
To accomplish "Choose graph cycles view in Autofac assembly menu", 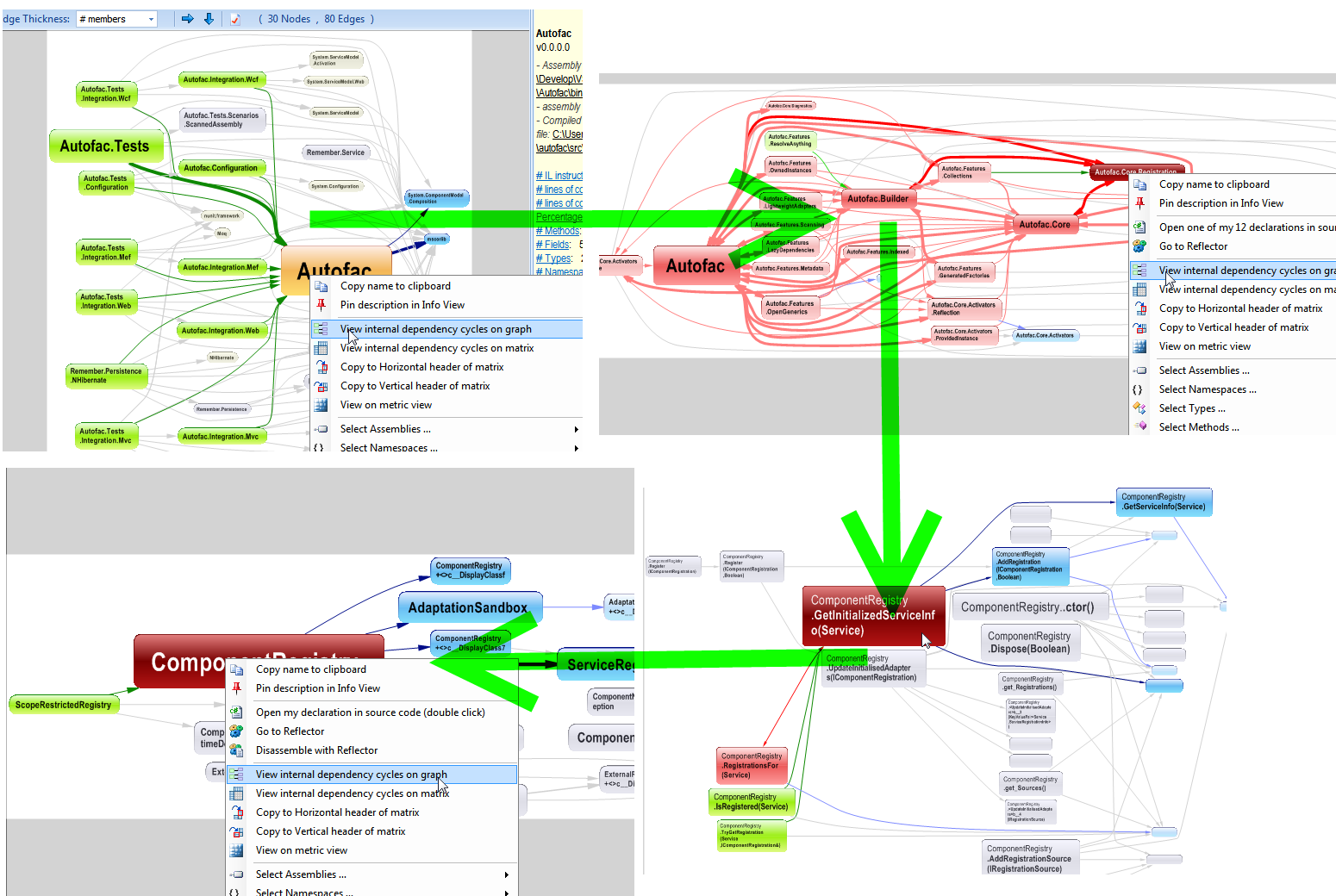I will coord(447,329).
